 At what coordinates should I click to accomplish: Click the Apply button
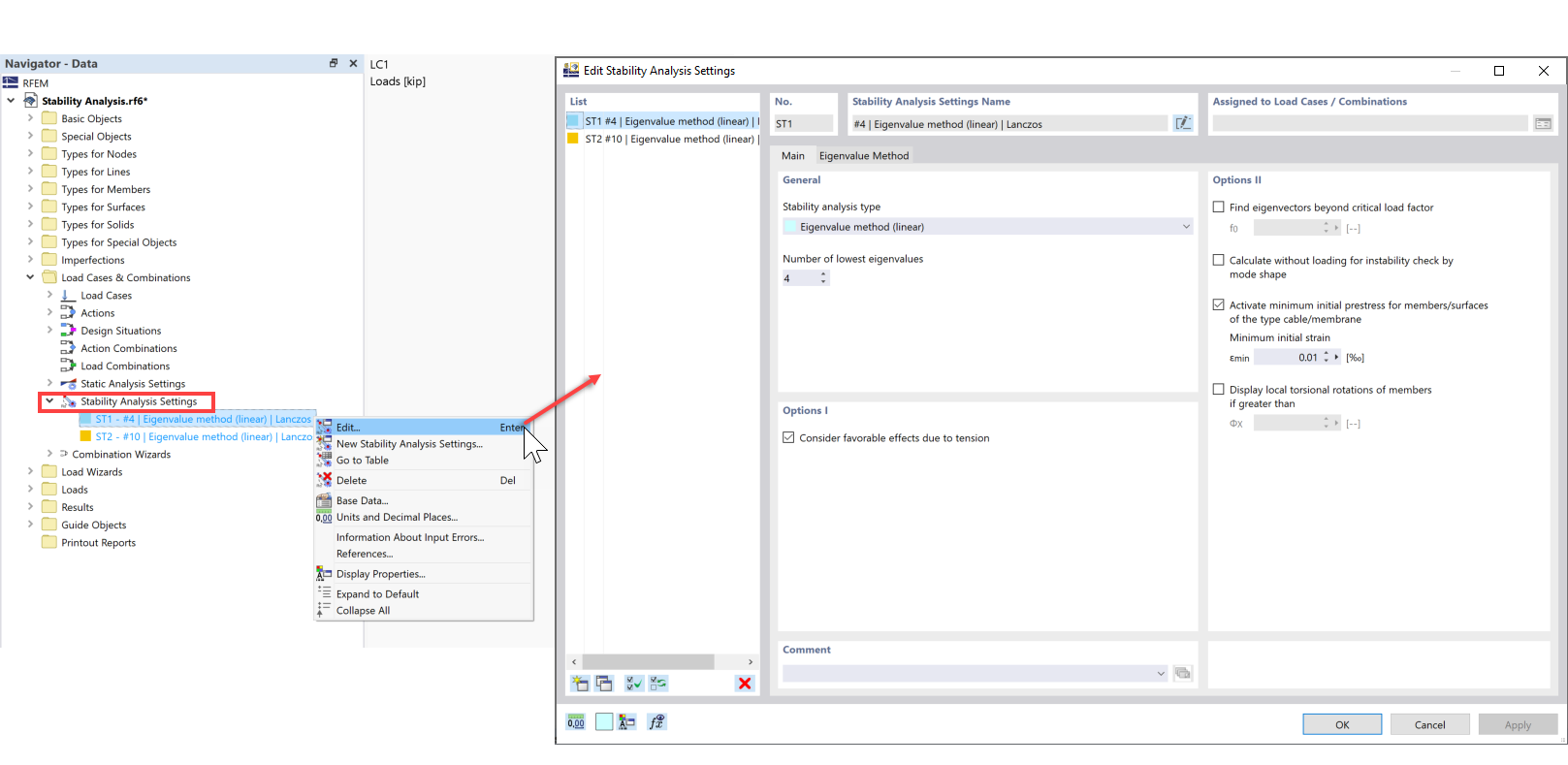click(1518, 724)
